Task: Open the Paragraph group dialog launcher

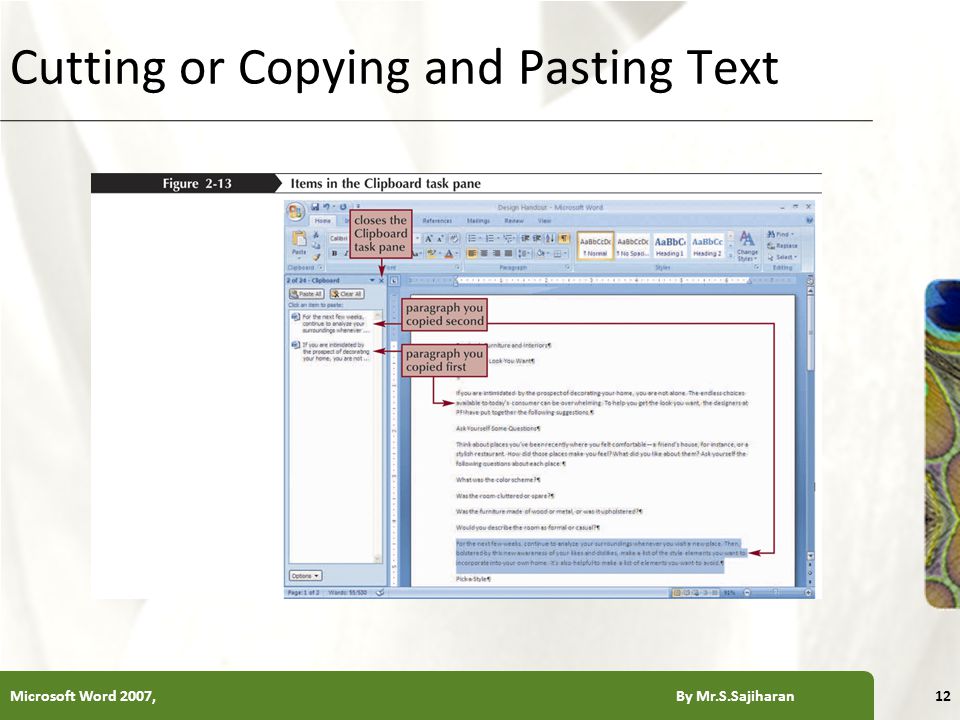Action: pos(568,268)
